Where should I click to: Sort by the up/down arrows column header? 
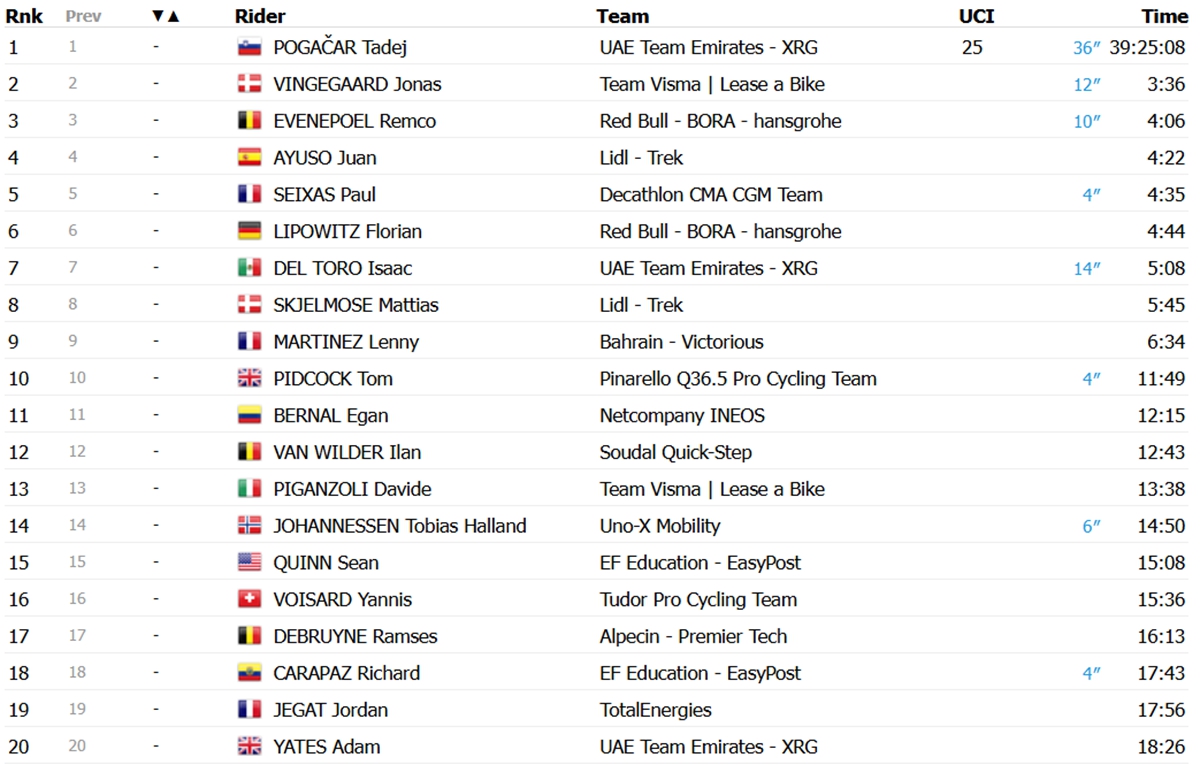point(166,16)
